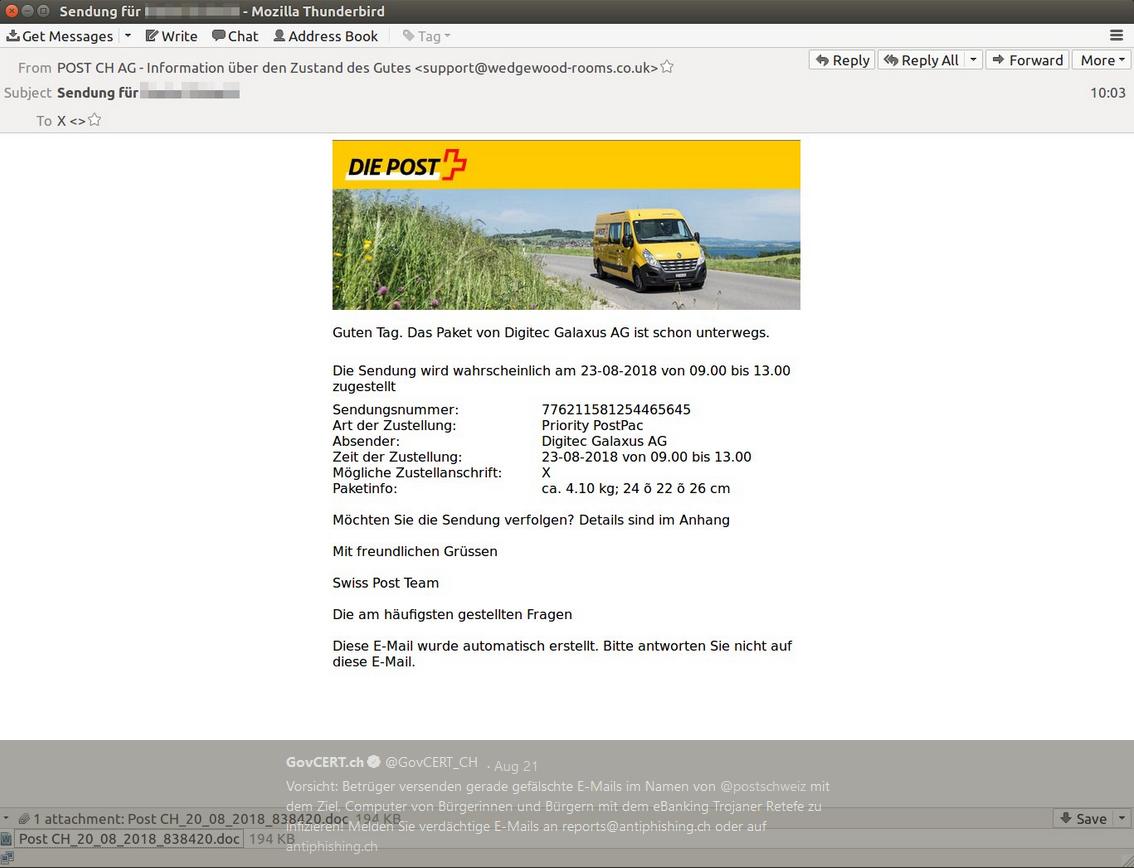The image size is (1134, 868).
Task: Click Reply All
Action: [x=922, y=60]
